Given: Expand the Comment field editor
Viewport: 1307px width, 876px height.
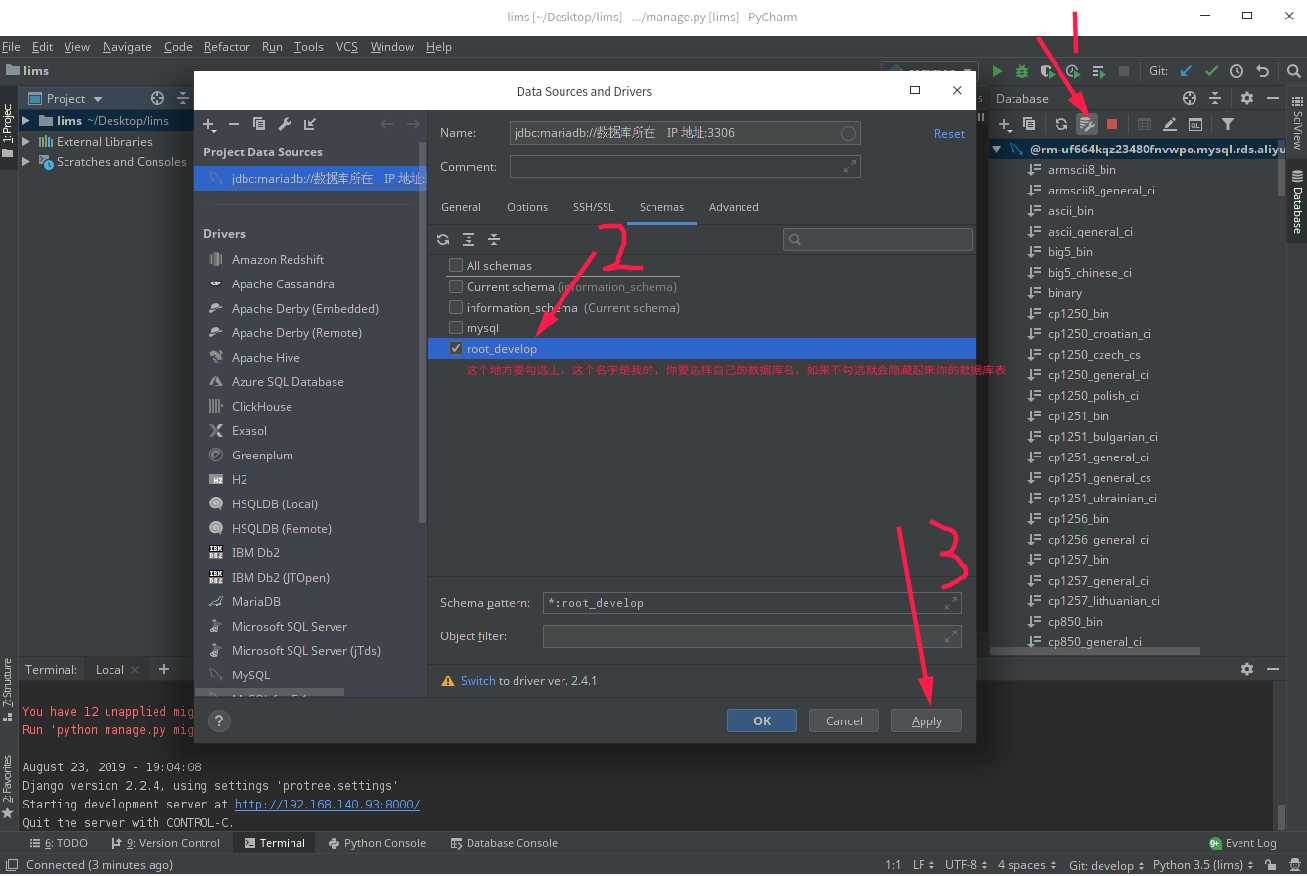Looking at the screenshot, I should tap(849, 166).
